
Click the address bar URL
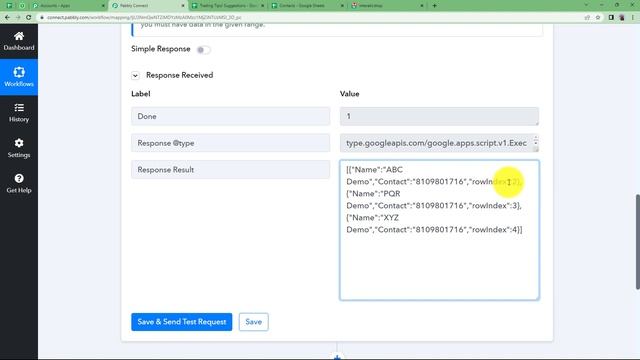pyautogui.click(x=144, y=18)
